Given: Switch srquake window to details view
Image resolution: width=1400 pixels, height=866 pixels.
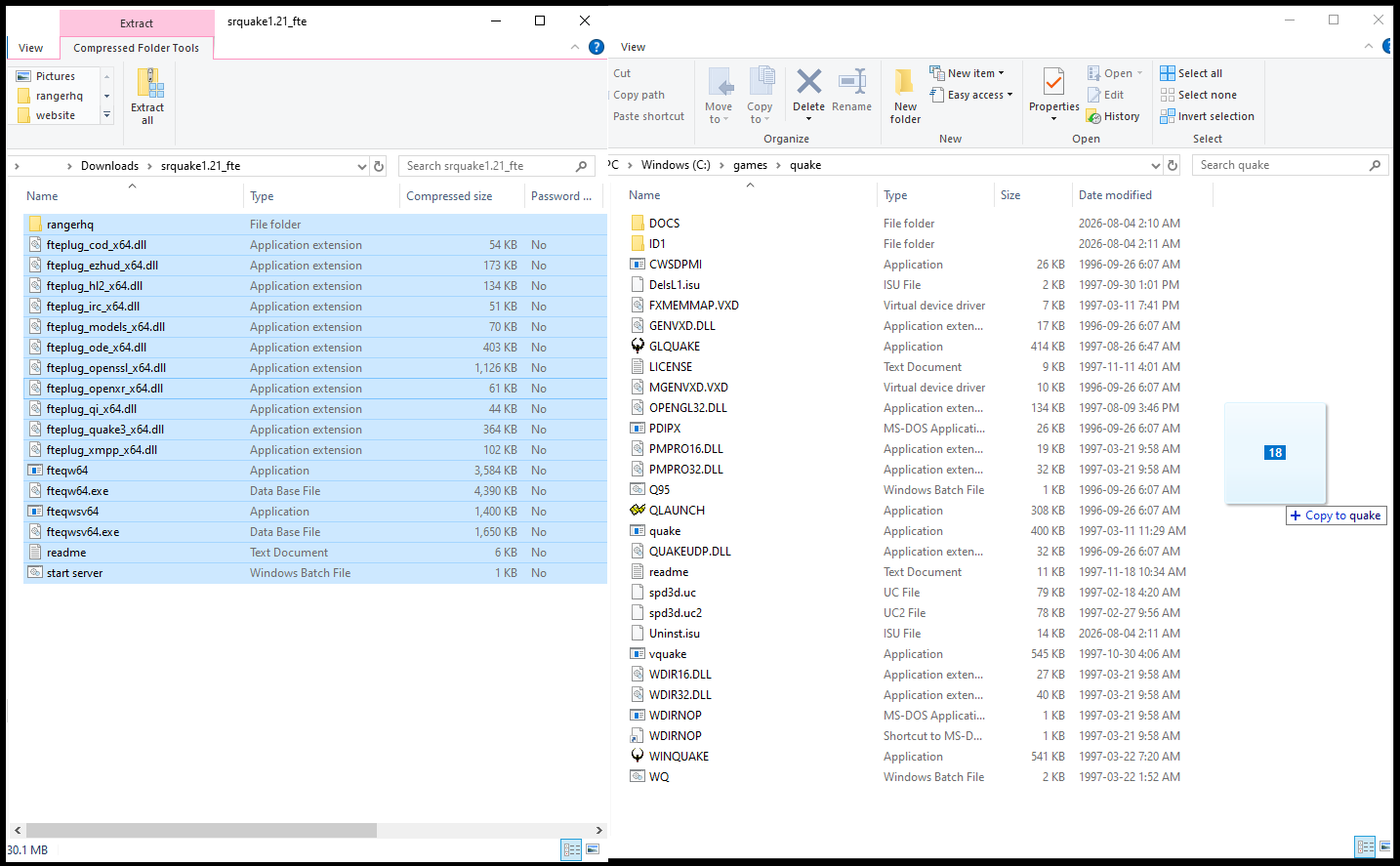Looking at the screenshot, I should 572,849.
